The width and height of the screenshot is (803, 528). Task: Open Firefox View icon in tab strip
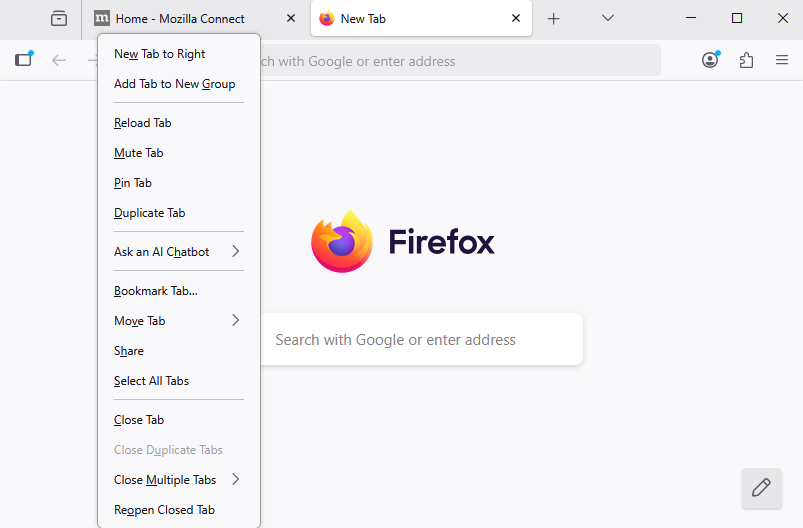coord(59,19)
